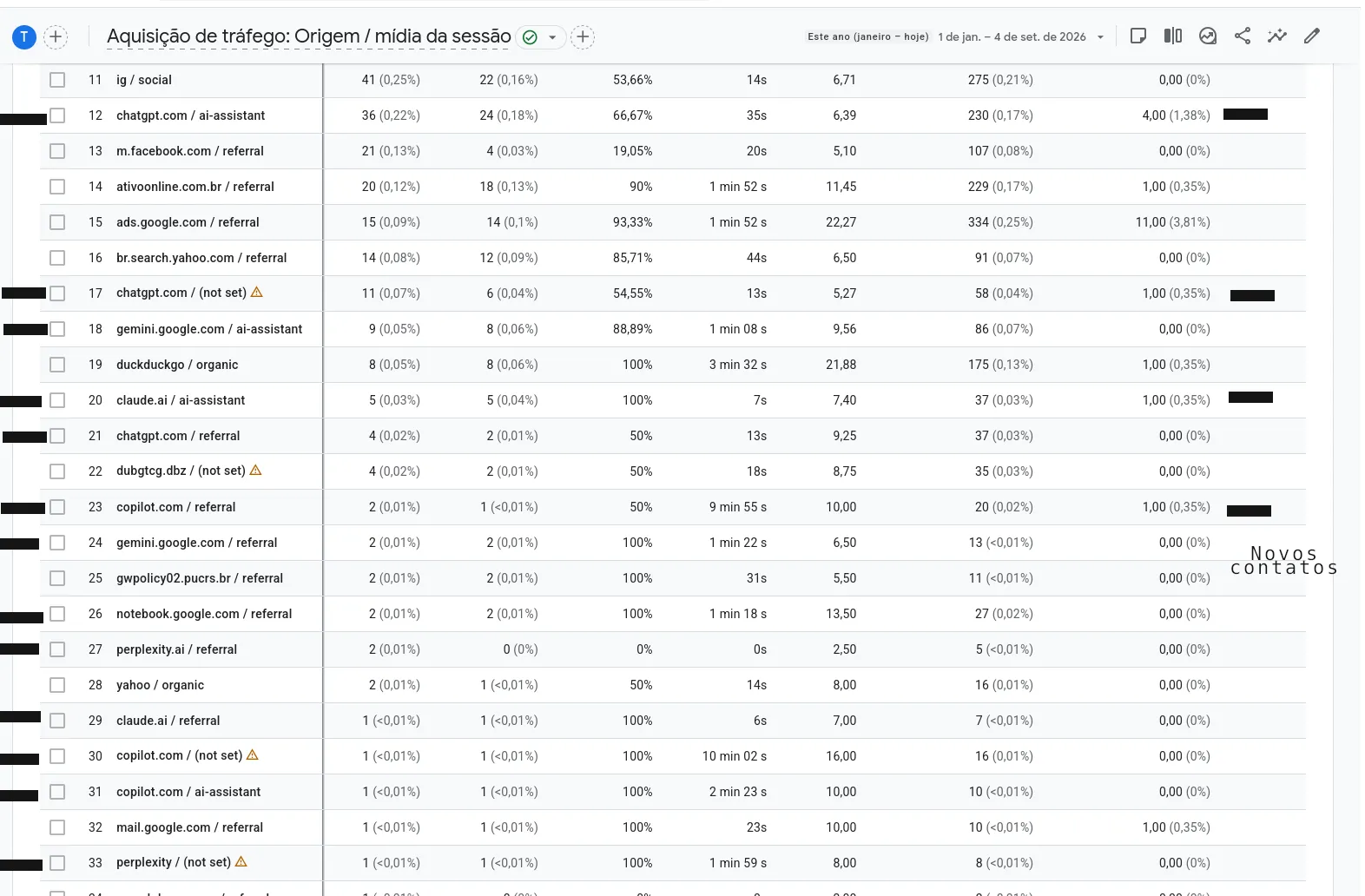Click warning icon on dubgtcg.dbz / (not set)
This screenshot has height=896, width=1365.
pyautogui.click(x=256, y=471)
